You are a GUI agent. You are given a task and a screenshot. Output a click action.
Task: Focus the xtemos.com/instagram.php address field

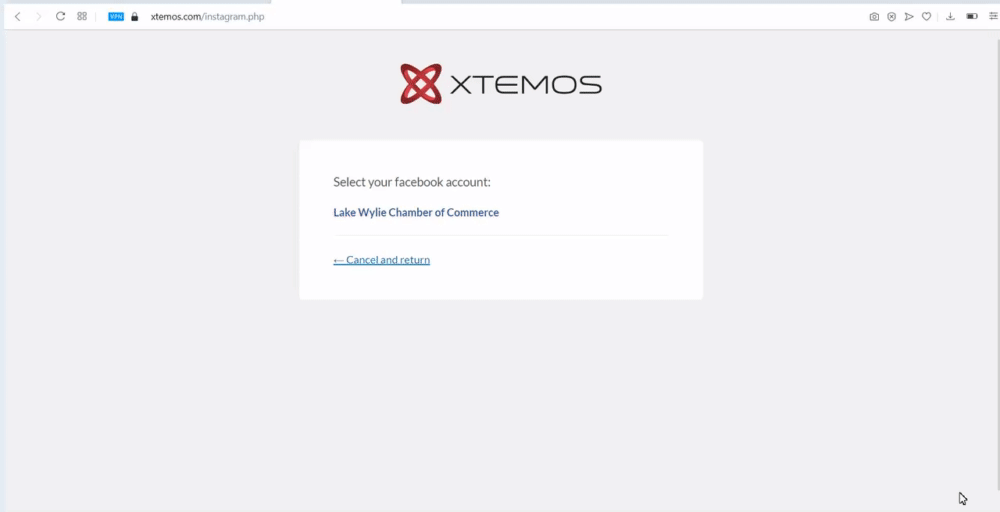point(207,17)
